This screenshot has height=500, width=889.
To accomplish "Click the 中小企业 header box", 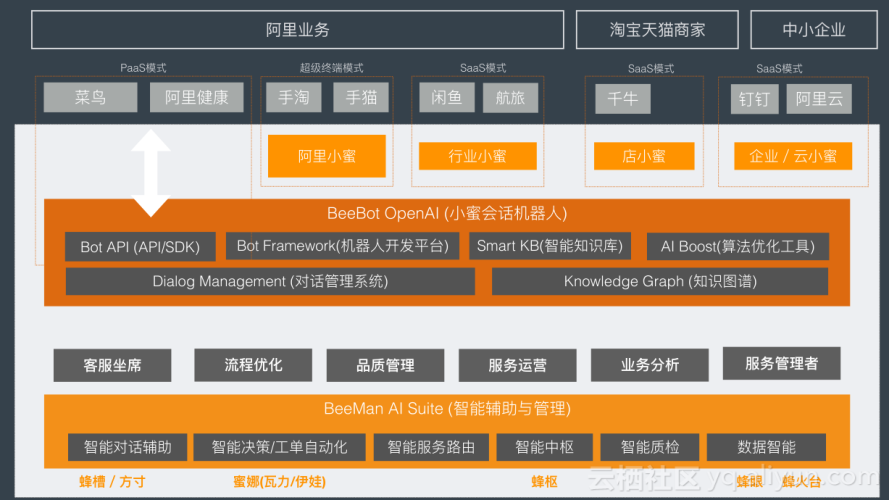I will point(814,29).
